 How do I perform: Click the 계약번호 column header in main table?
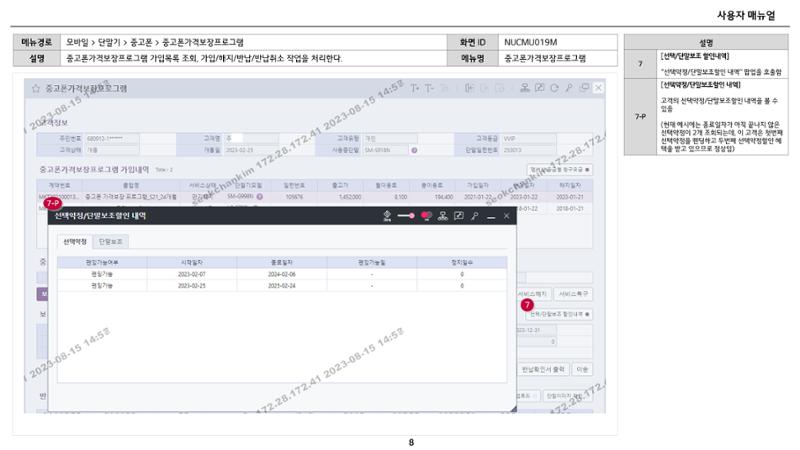tap(59, 185)
